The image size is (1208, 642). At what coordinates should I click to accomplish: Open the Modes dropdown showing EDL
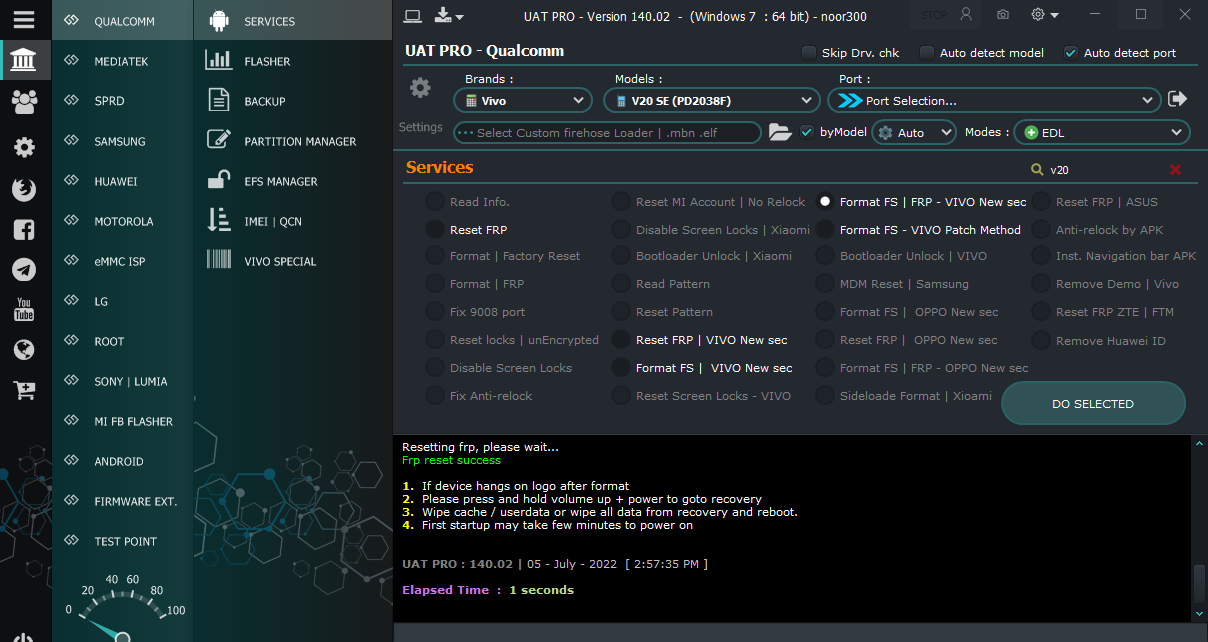click(x=1102, y=132)
